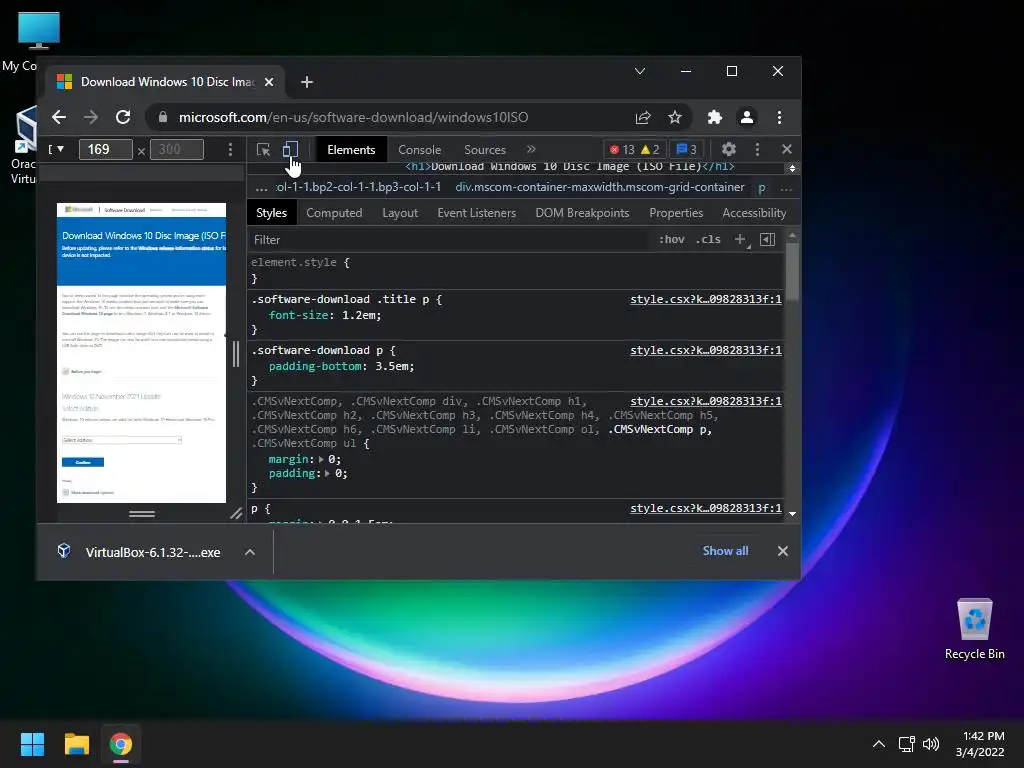Click the left breadcrumb overflow ellipsis

click(x=261, y=188)
